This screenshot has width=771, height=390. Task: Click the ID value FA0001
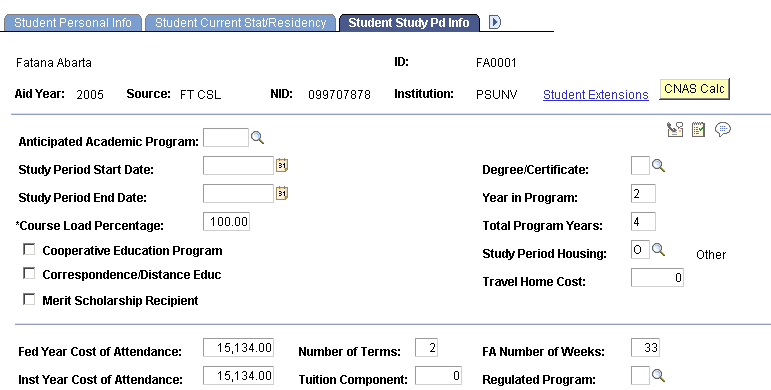496,63
